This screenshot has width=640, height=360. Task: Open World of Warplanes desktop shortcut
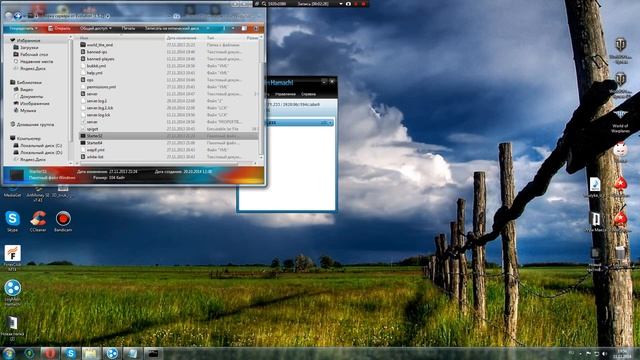coord(620,122)
